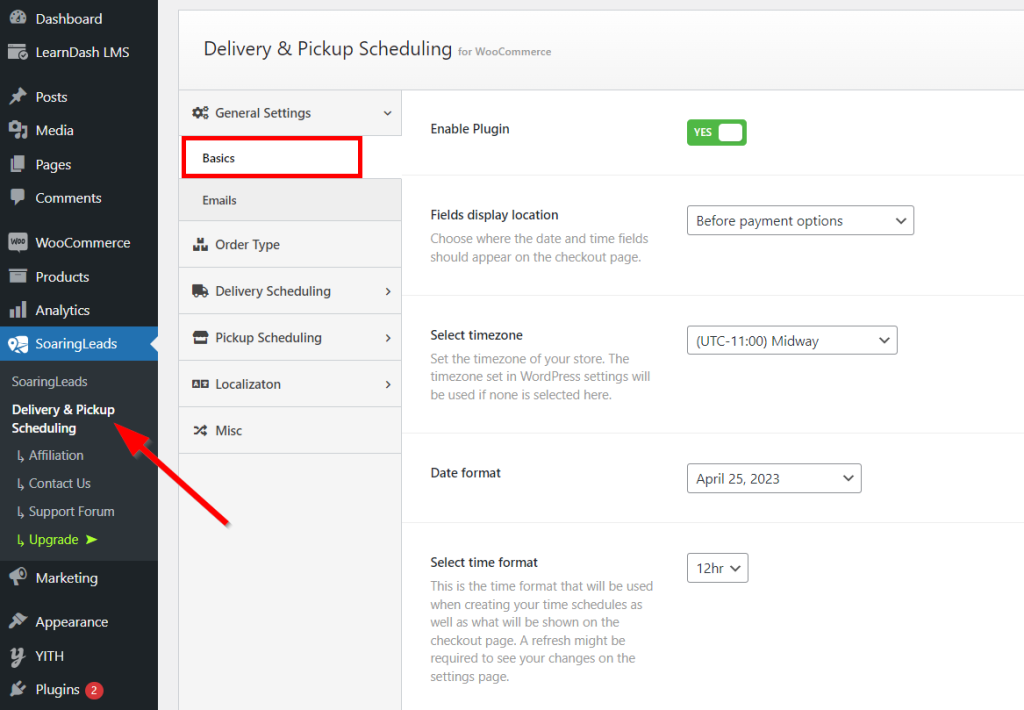Click the Plugins plug icon
This screenshot has width=1024, height=710.
coord(18,689)
